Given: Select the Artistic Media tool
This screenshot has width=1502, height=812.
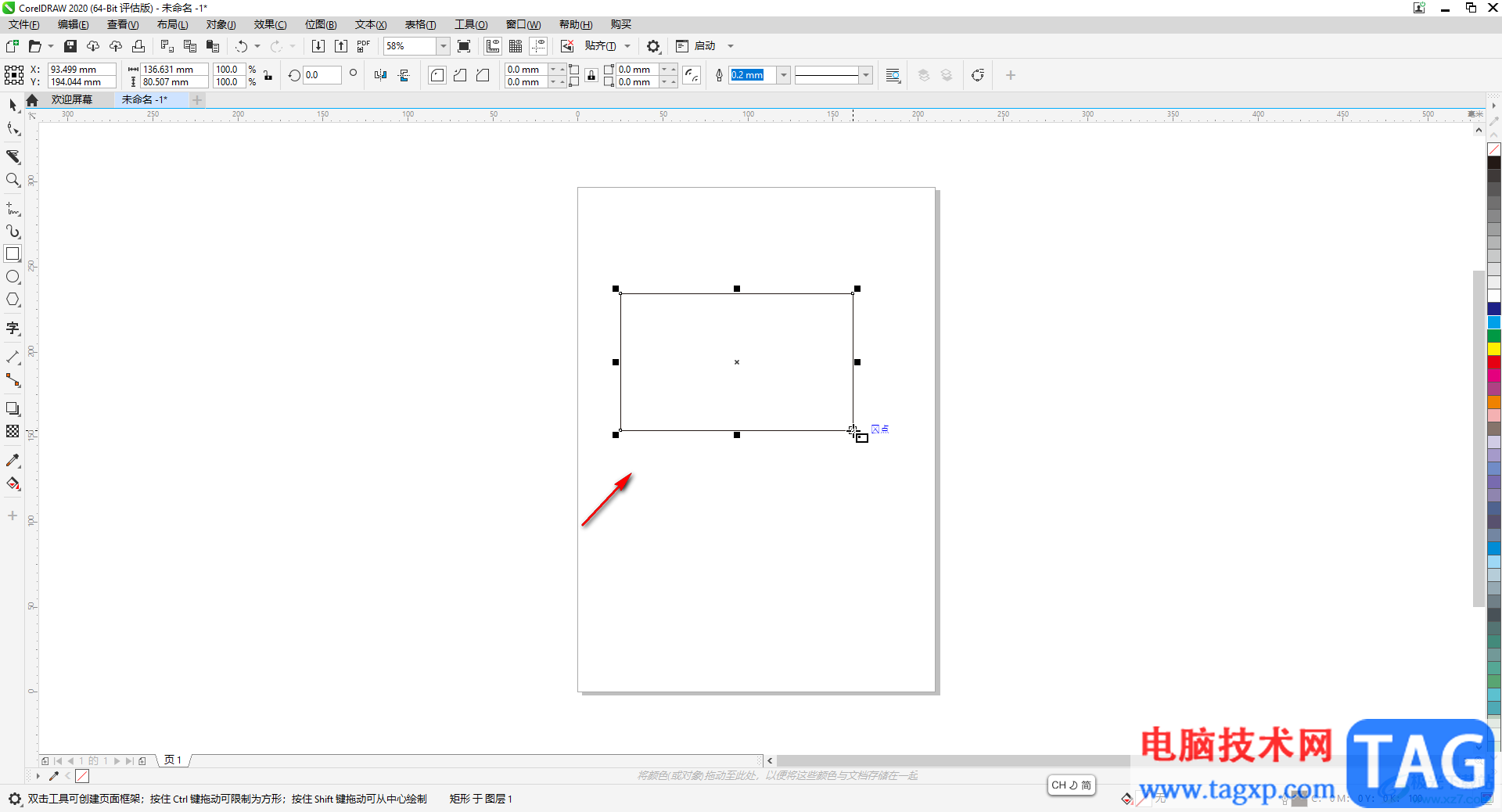Looking at the screenshot, I should (x=13, y=232).
